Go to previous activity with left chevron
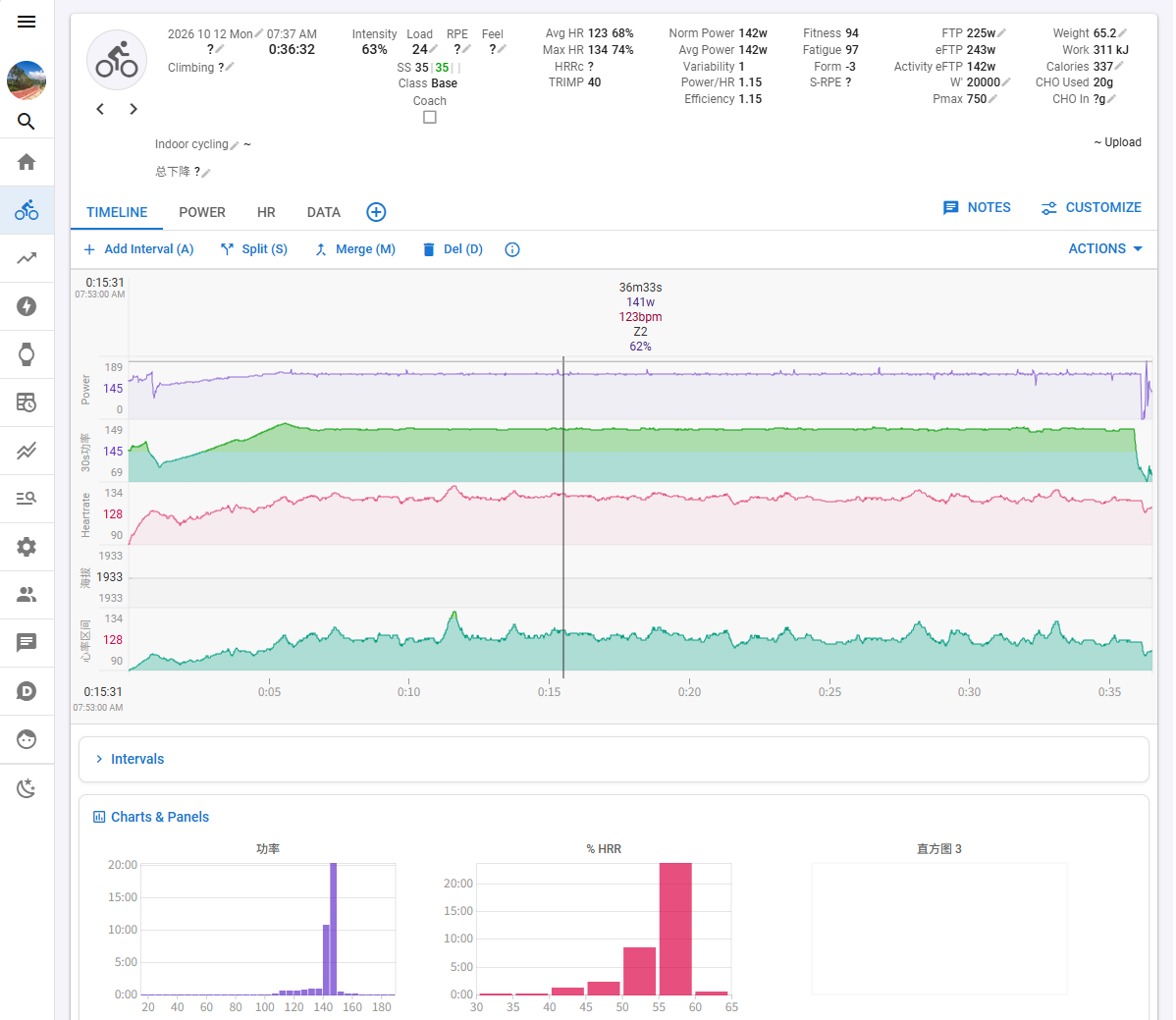 (100, 110)
